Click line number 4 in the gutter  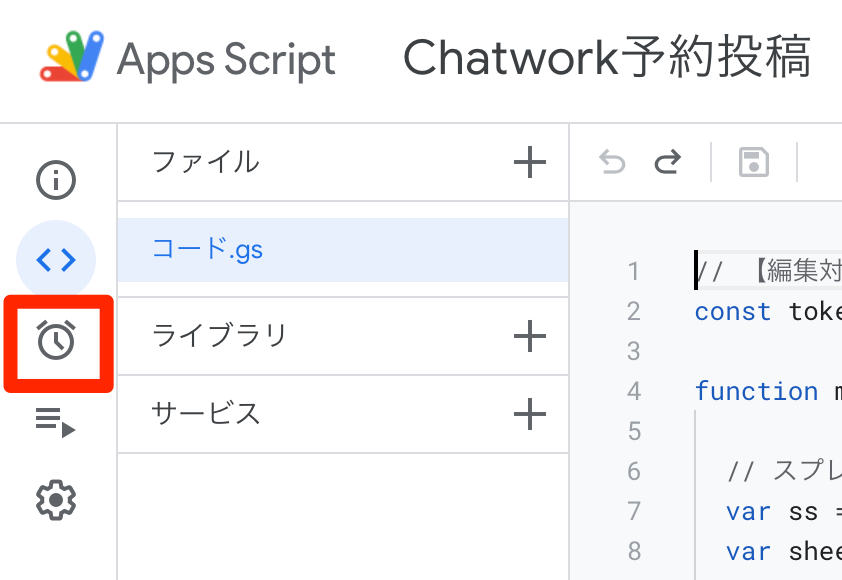[x=634, y=391]
